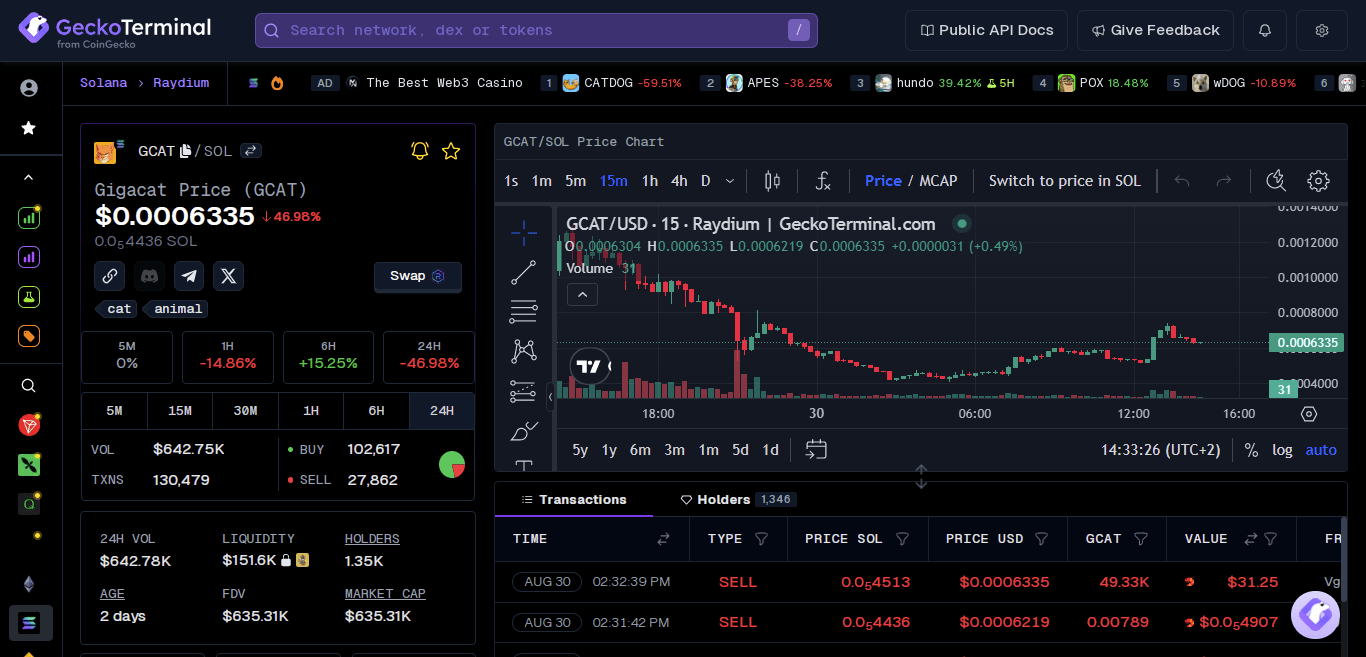The height and width of the screenshot is (657, 1366).
Task: Open the token's X profile
Action: [229, 276]
